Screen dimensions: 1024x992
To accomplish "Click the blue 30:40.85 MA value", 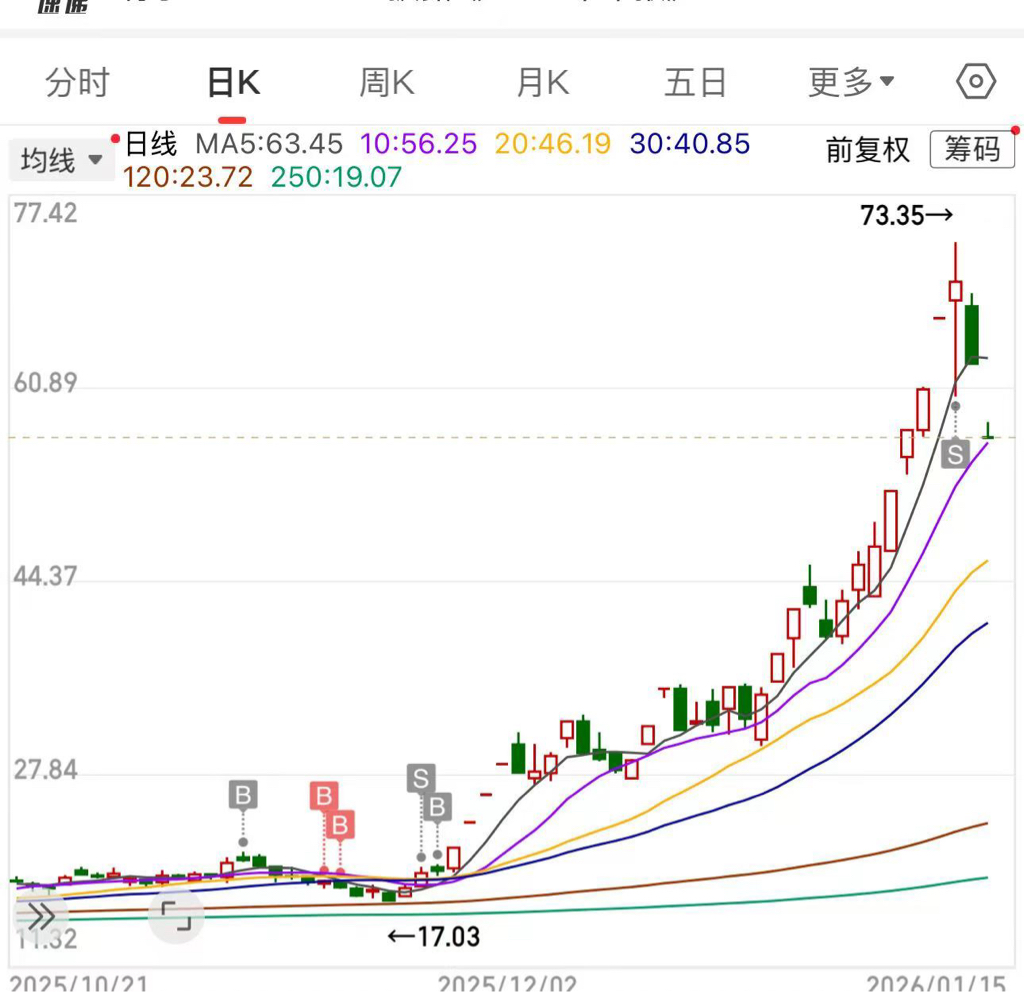I will coord(690,144).
